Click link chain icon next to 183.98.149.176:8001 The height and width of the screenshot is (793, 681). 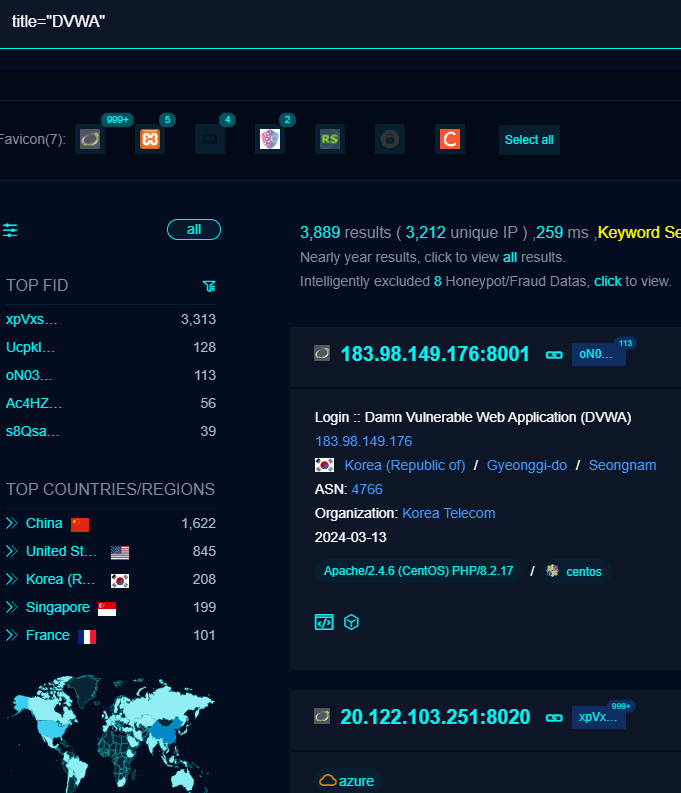pyautogui.click(x=553, y=354)
